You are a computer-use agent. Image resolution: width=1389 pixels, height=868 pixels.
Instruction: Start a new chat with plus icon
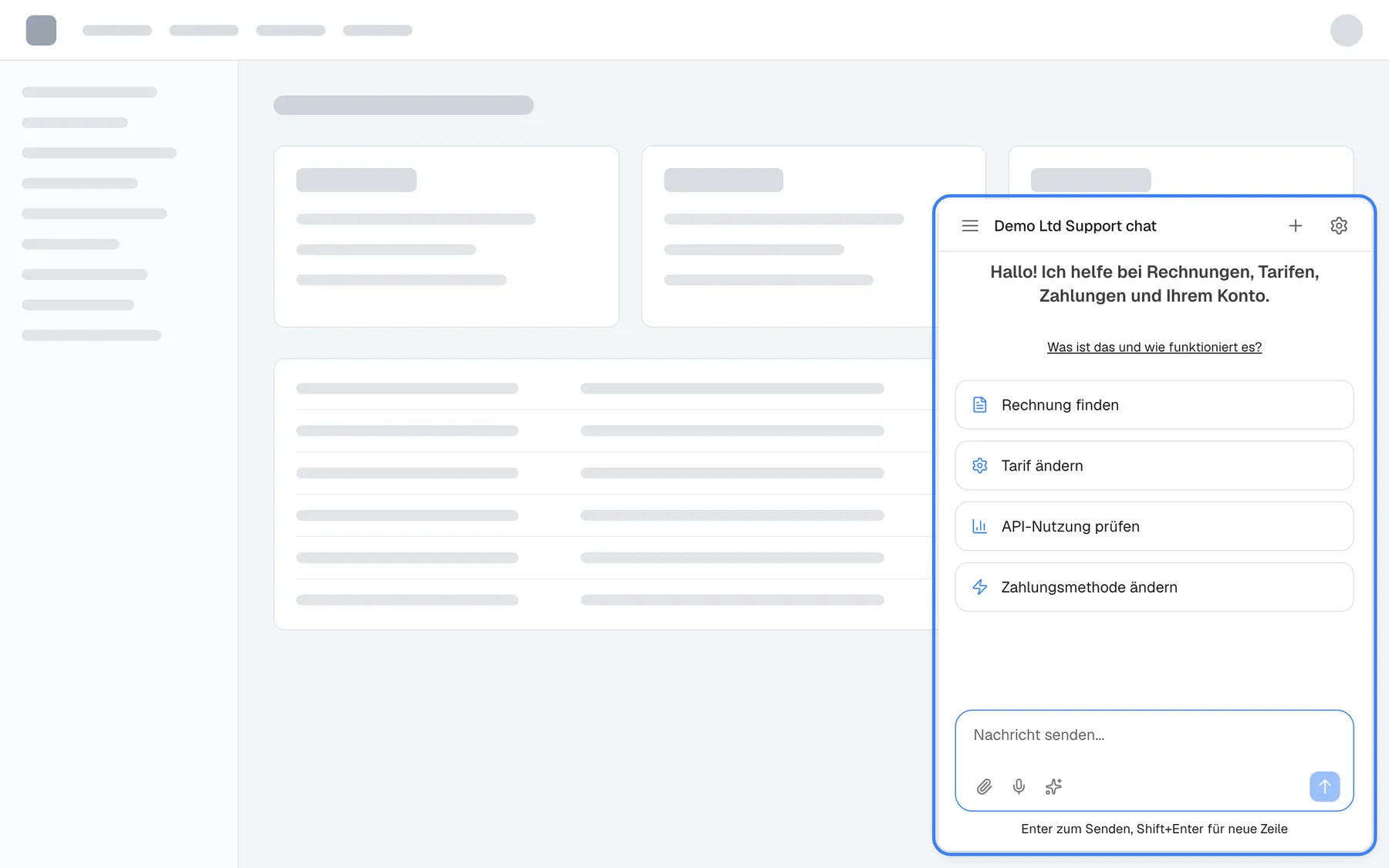[x=1296, y=226]
